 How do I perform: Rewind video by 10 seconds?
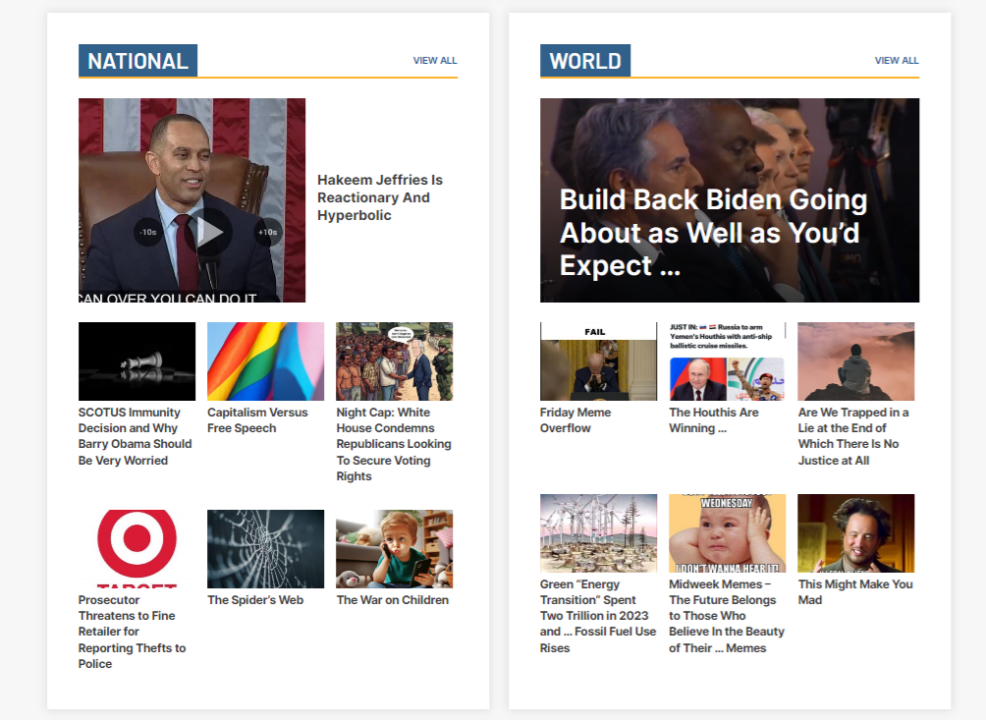[148, 232]
